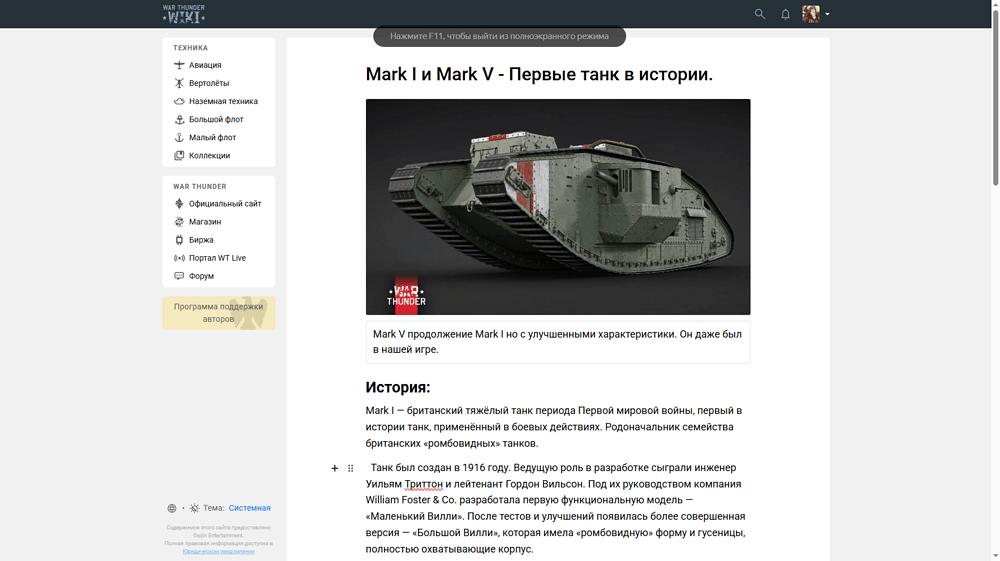The image size is (1000, 561).
Task: Open the Вертолёты section
Action: pyautogui.click(x=209, y=83)
